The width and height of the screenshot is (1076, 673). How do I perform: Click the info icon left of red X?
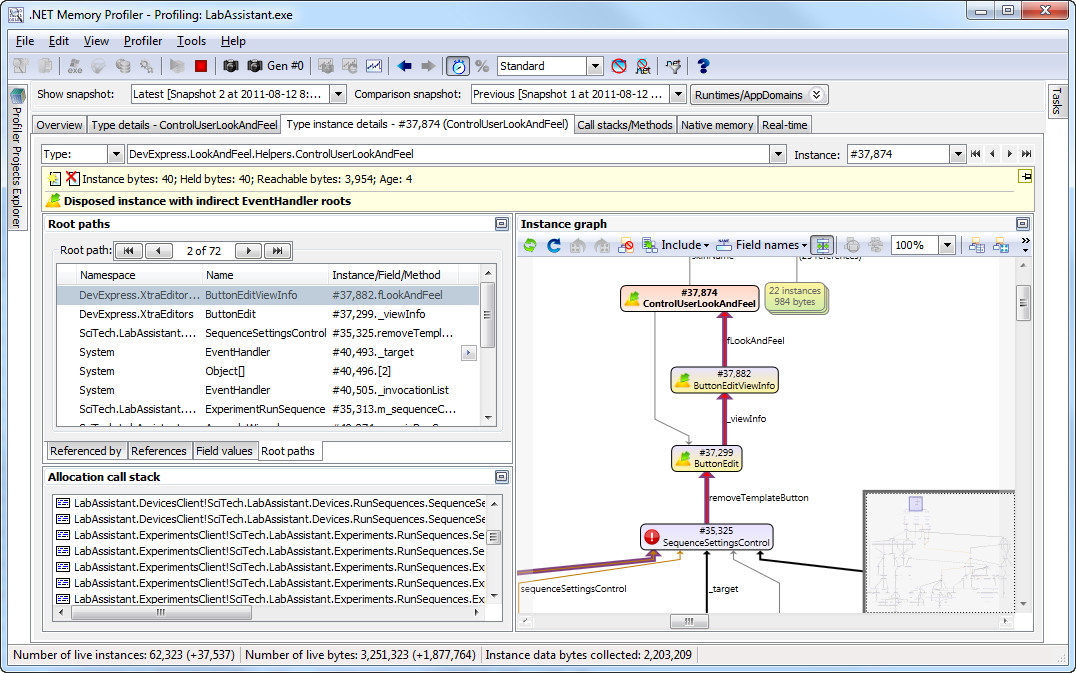coord(54,179)
